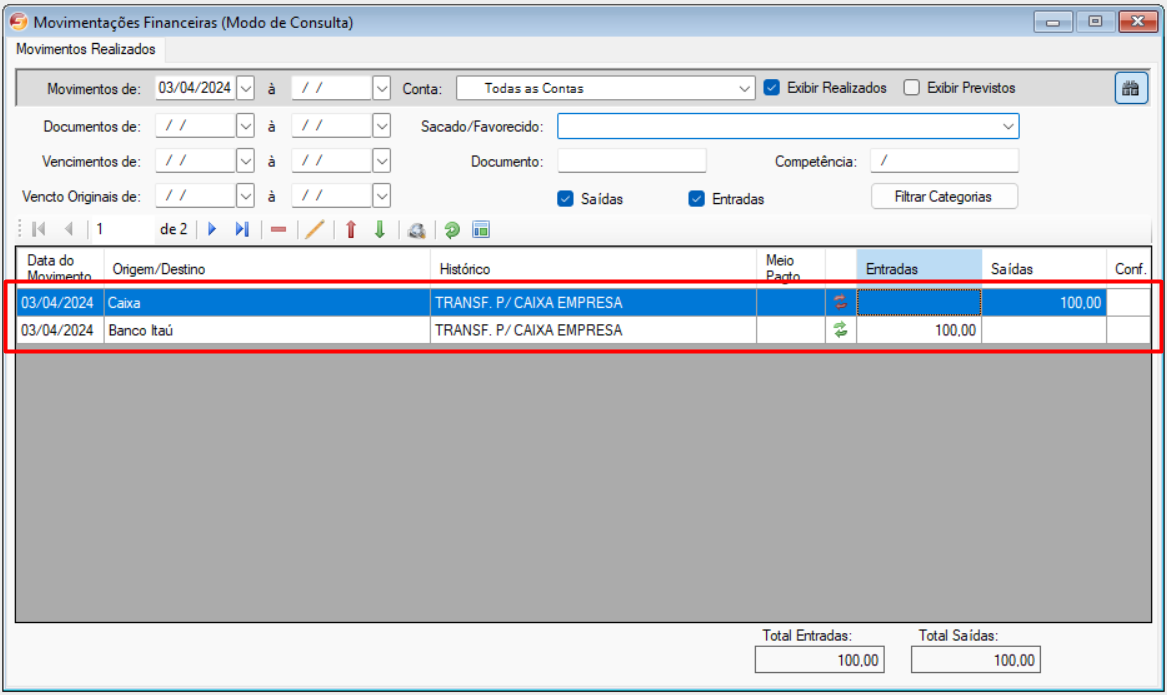Image resolution: width=1167 pixels, height=695 pixels.
Task: Expand the Conta combo box
Action: click(x=744, y=88)
